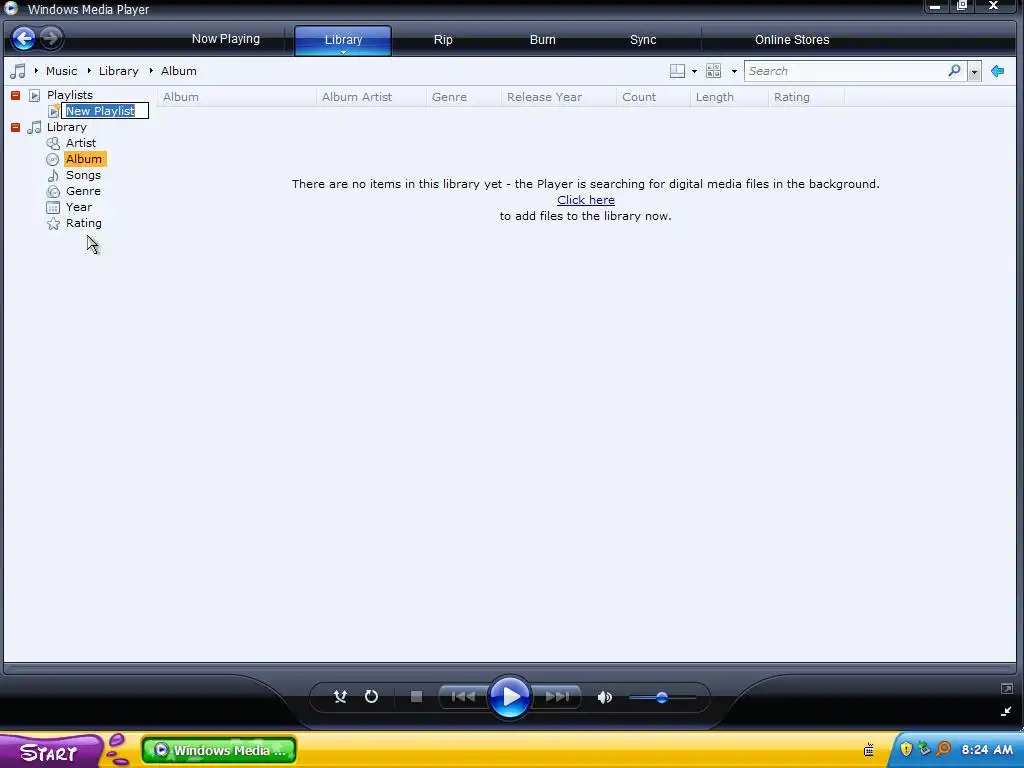The height and width of the screenshot is (768, 1024).
Task: Sort by Album Artist column header
Action: [357, 97]
